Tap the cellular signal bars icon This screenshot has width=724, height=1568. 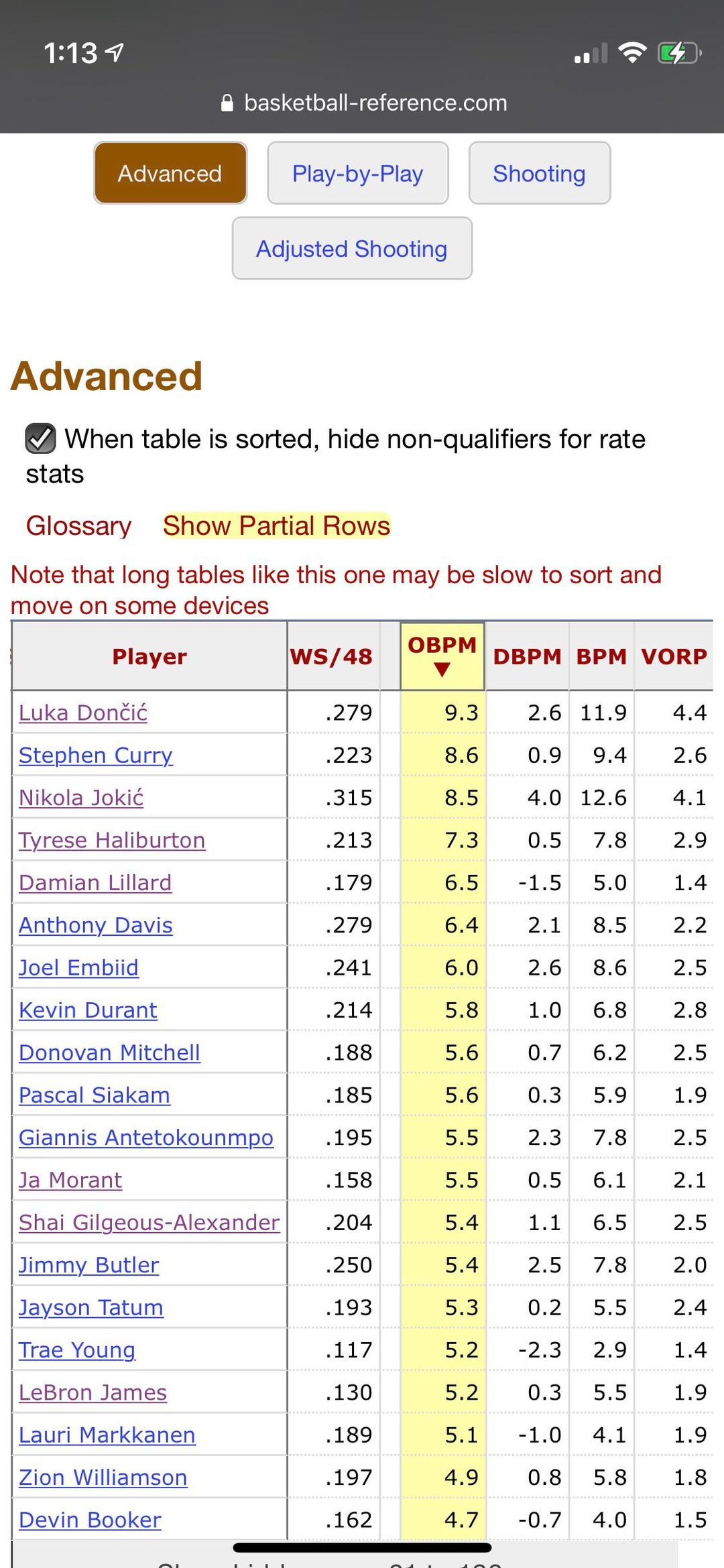(591, 54)
